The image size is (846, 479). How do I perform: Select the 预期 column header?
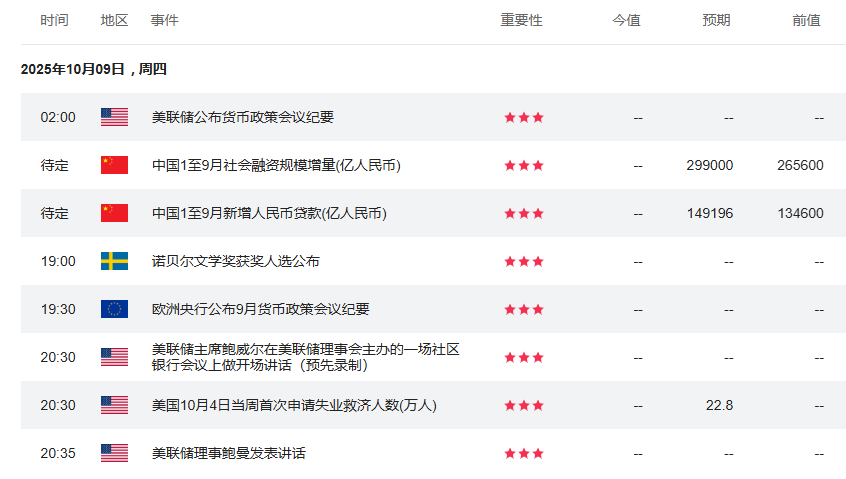716,20
